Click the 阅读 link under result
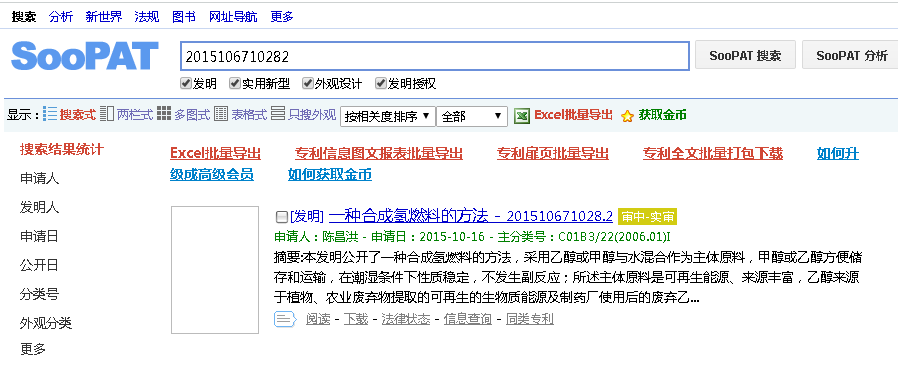This screenshot has width=898, height=369. click(x=318, y=319)
